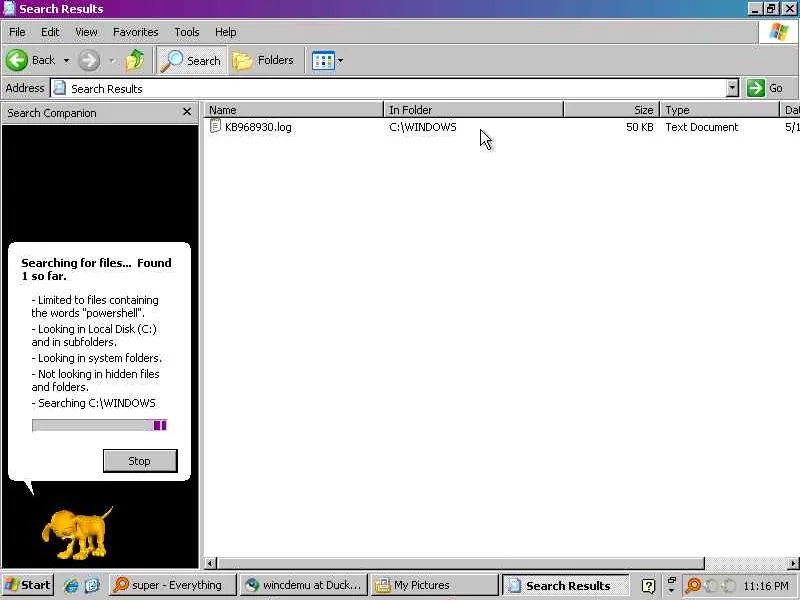Click the taskbar clock 11:16 PM
The height and width of the screenshot is (600, 800).
point(766,586)
